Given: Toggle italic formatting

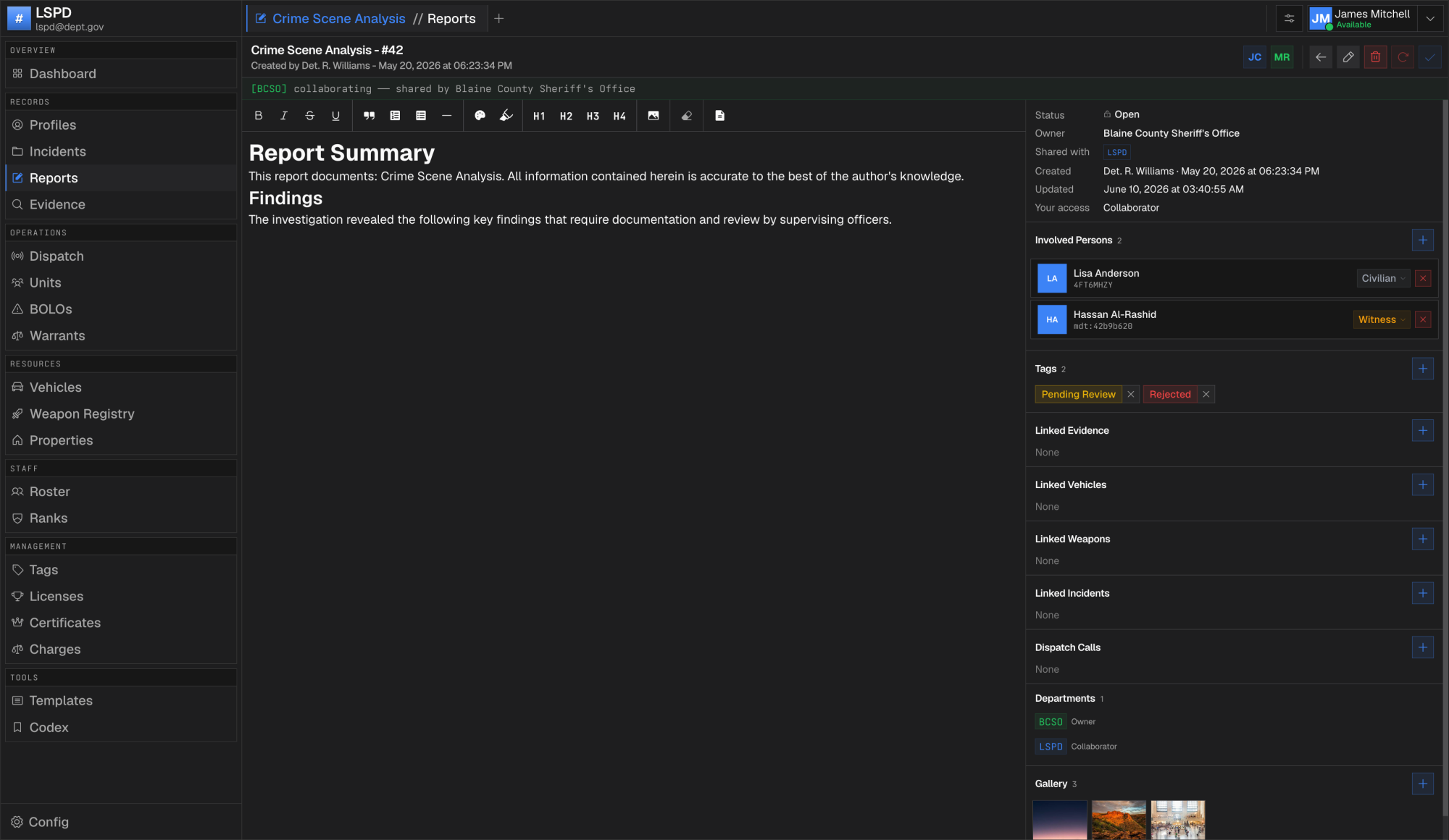Looking at the screenshot, I should tap(284, 116).
